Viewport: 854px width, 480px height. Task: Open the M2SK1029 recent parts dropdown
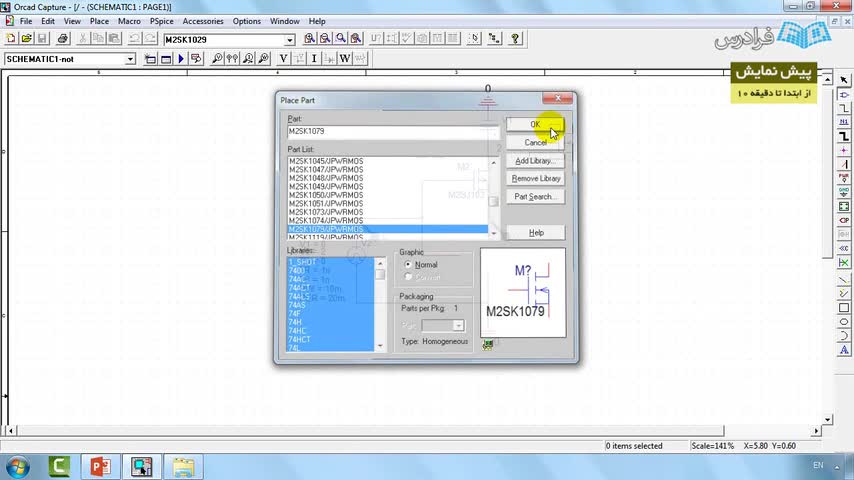point(289,40)
